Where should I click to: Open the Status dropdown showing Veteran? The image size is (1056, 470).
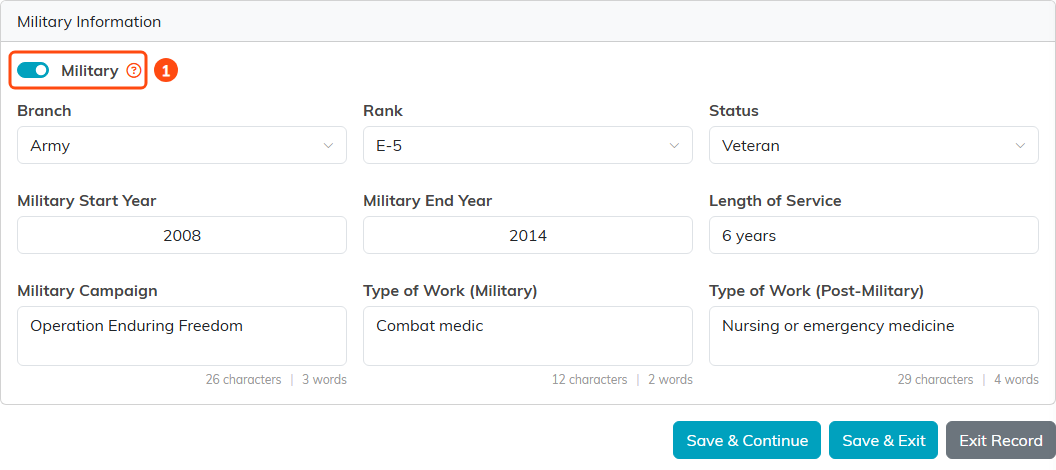pyautogui.click(x=873, y=145)
